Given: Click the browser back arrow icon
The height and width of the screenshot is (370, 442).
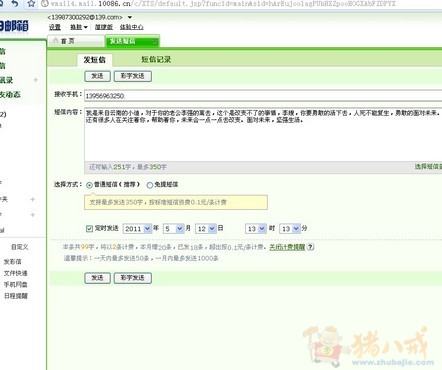Looking at the screenshot, I should click(x=14, y=4).
